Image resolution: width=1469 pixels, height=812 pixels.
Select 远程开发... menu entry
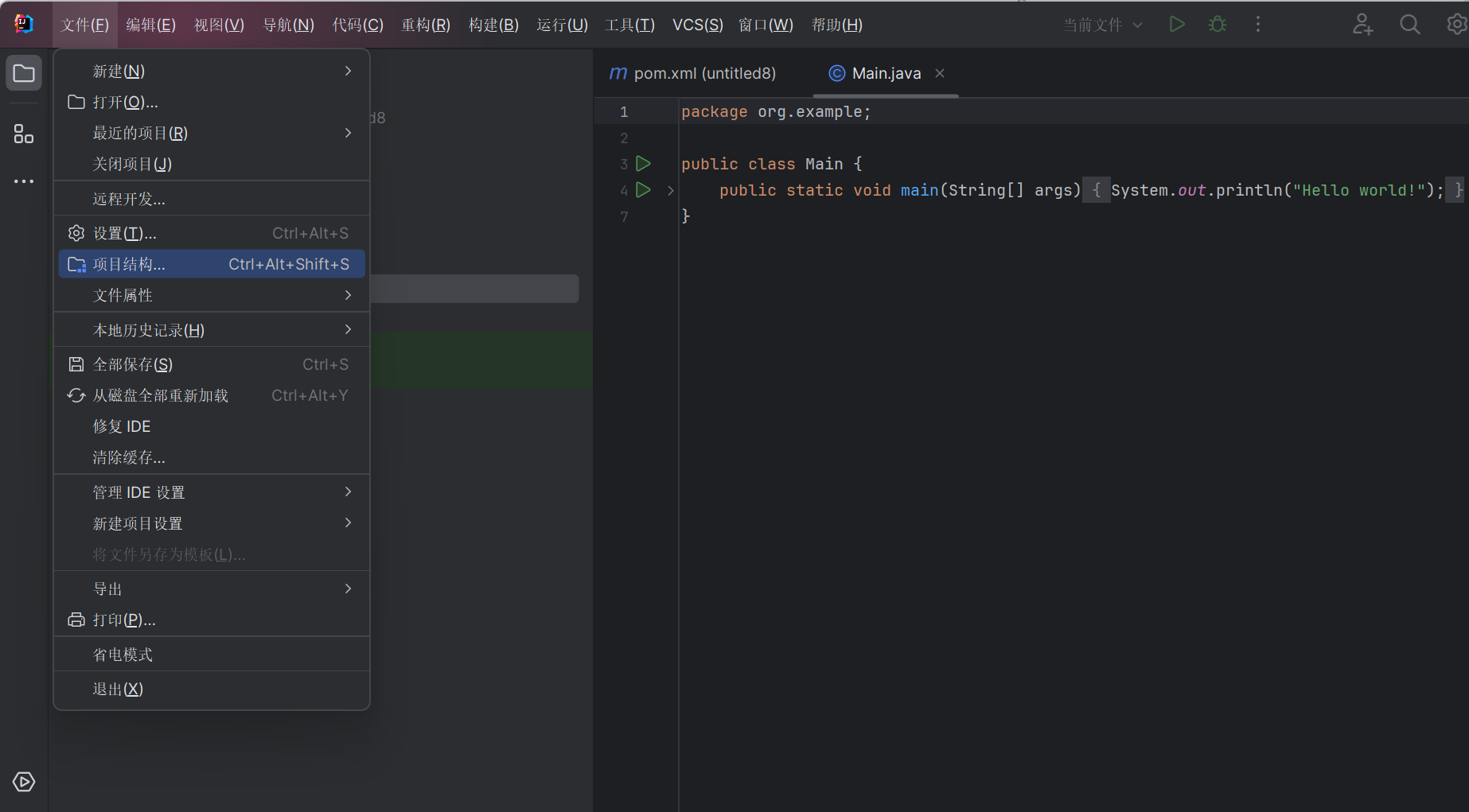(212, 199)
